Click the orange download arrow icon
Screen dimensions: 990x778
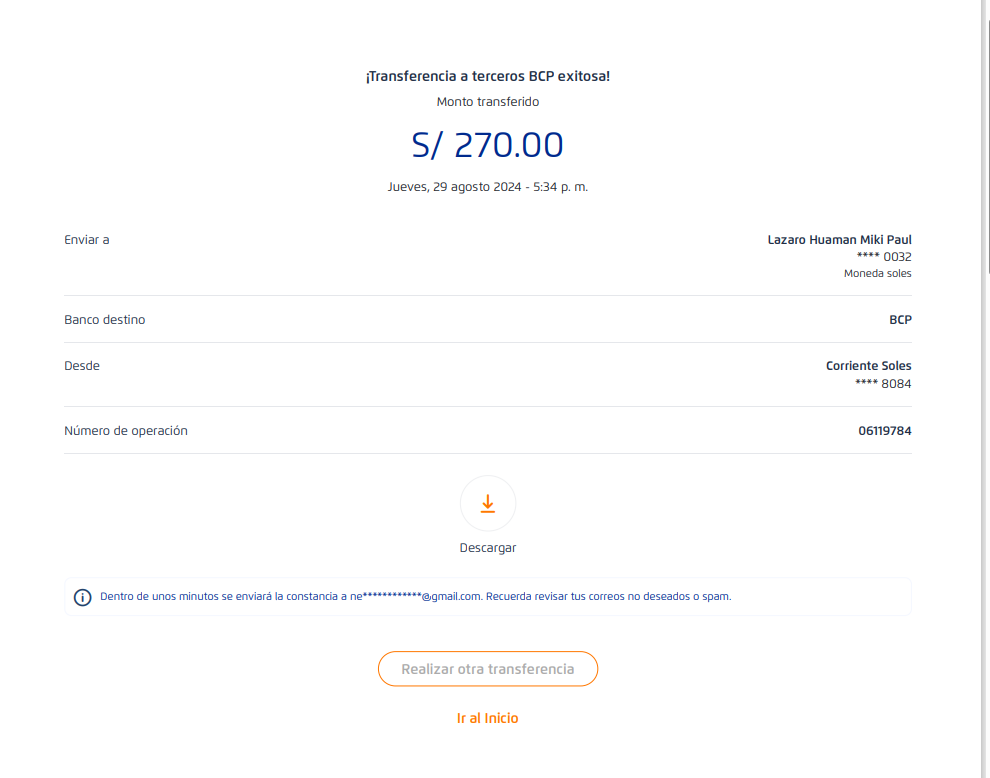(488, 503)
